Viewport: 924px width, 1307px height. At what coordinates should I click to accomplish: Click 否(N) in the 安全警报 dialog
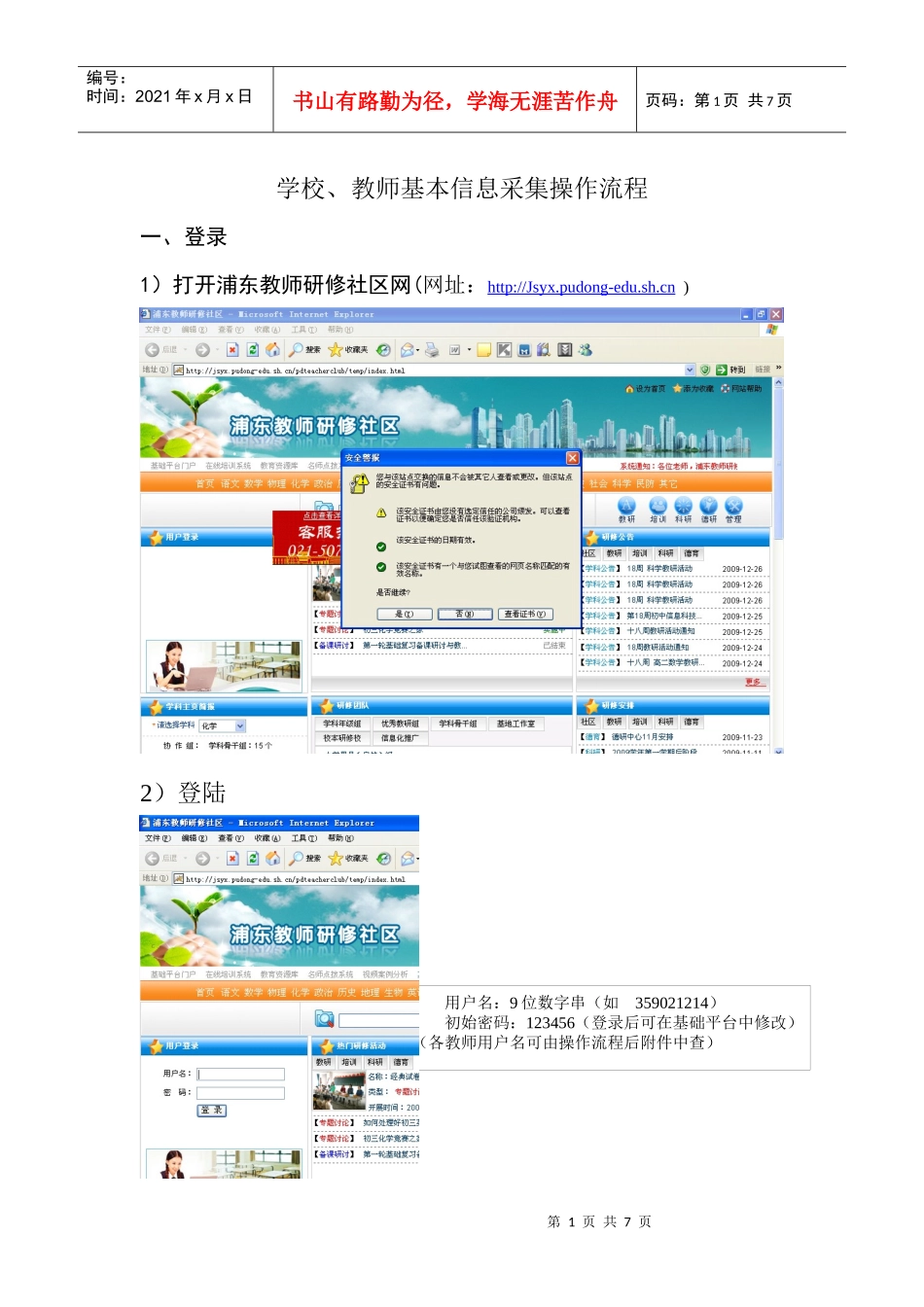(465, 615)
